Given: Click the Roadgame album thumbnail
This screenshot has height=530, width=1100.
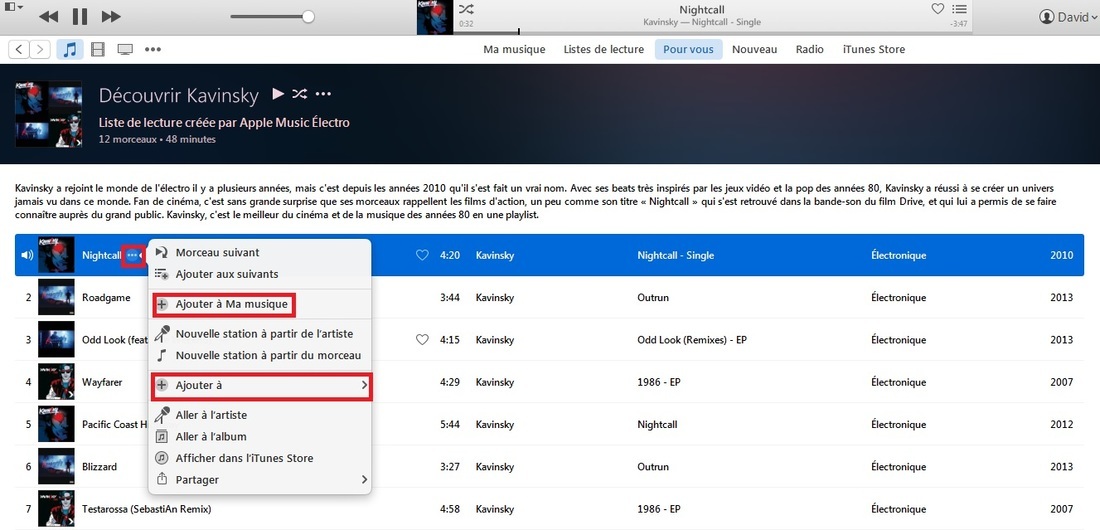Looking at the screenshot, I should pyautogui.click(x=56, y=298).
